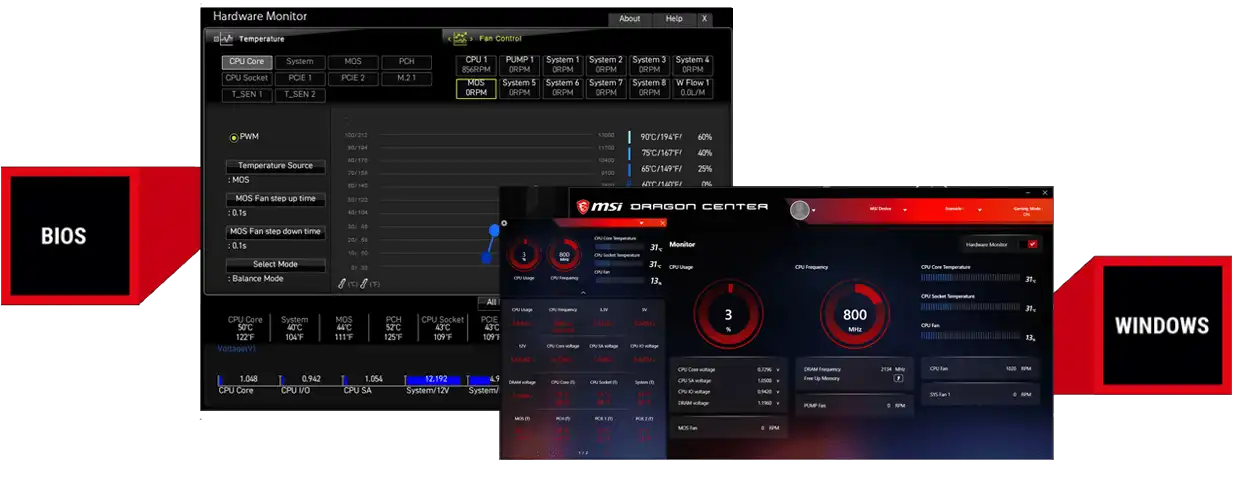Click the CPU Fan 1020 RPM row
The height and width of the screenshot is (487, 1238).
980,369
